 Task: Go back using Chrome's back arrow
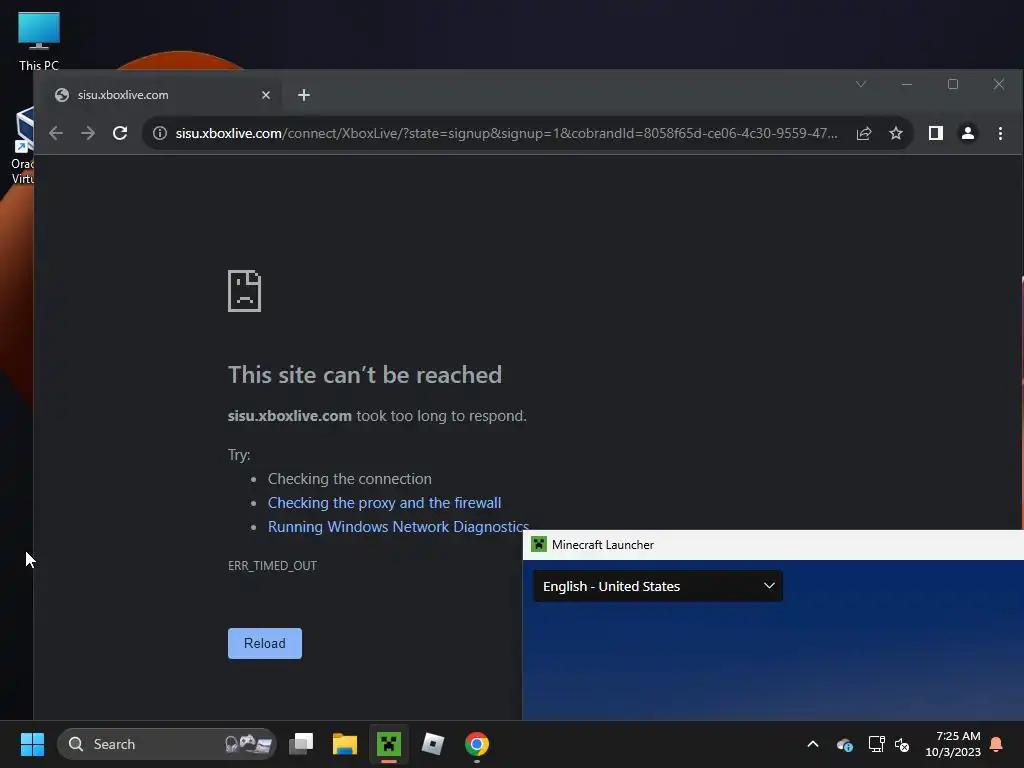tap(56, 133)
